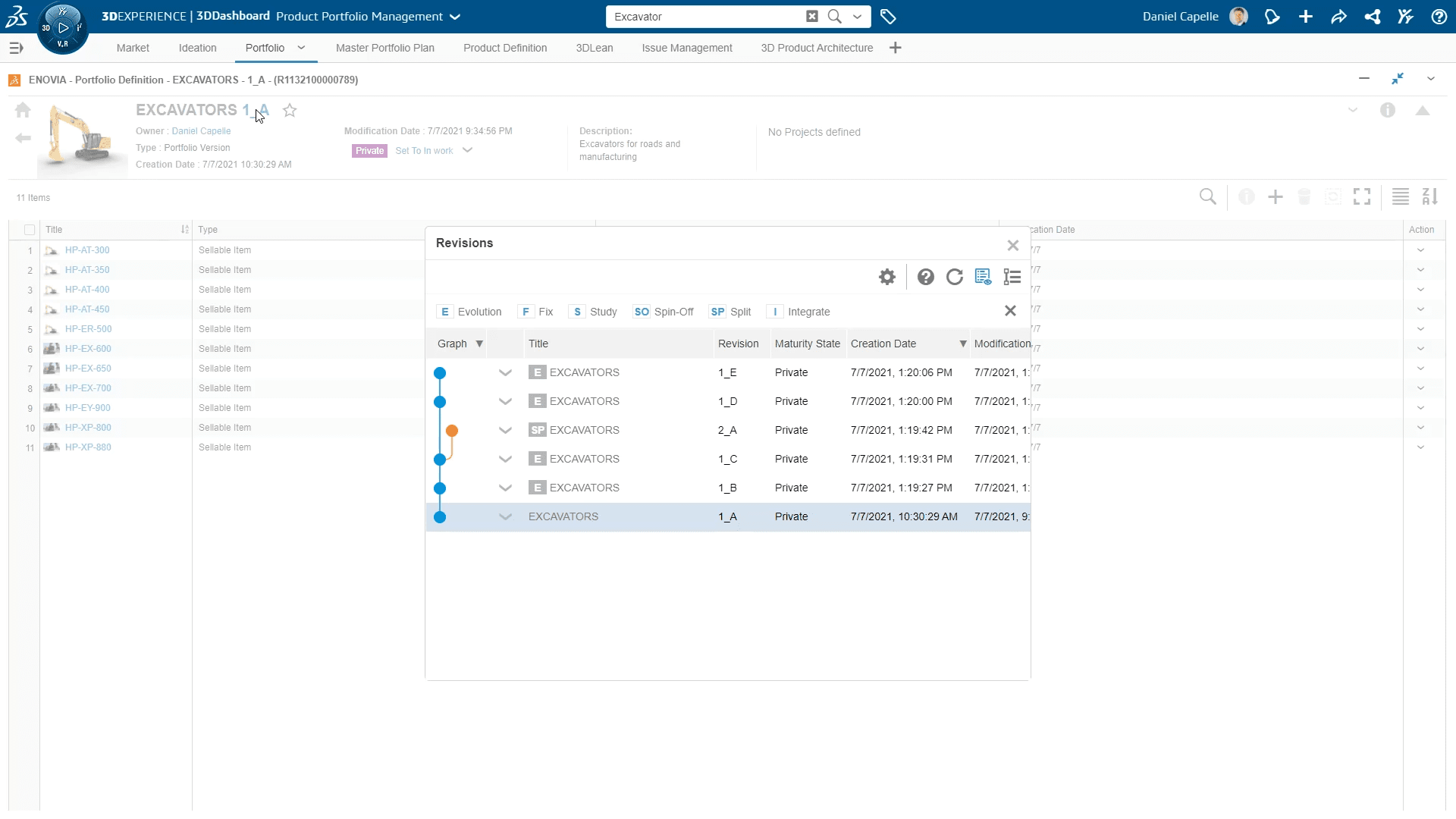Click owner link Daniel Capelle
Image resolution: width=1456 pixels, height=819 pixels.
click(201, 131)
